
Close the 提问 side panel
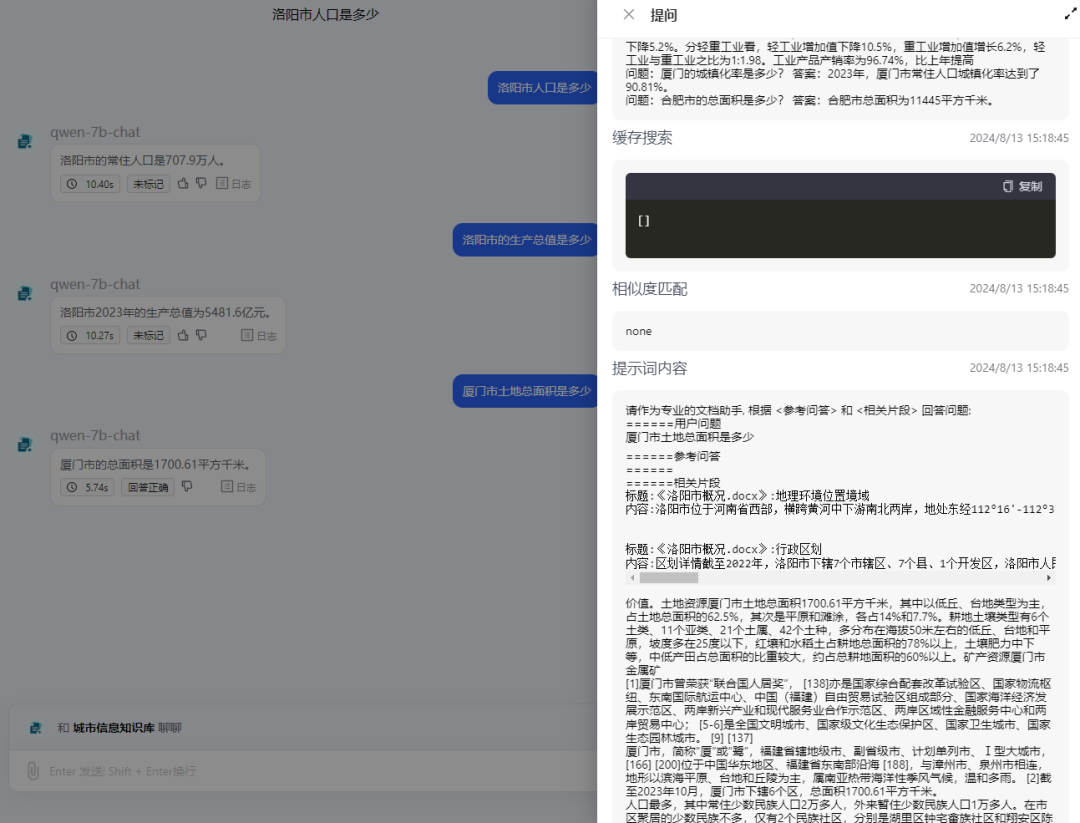(628, 14)
